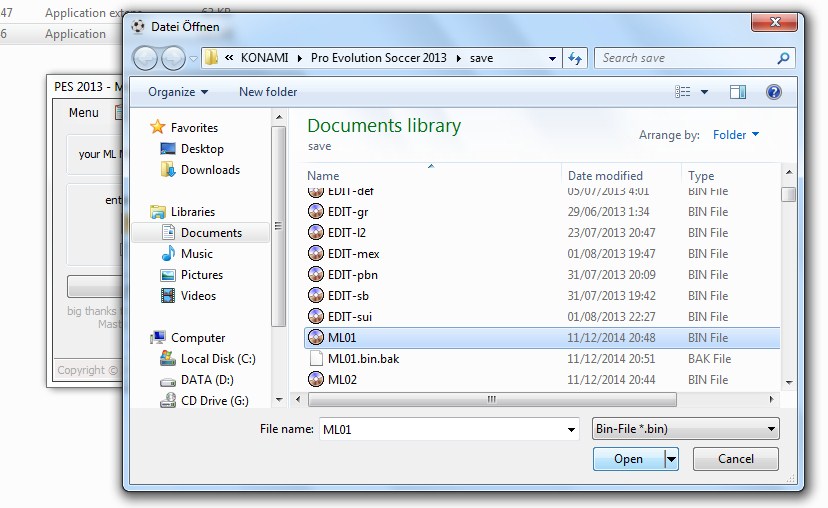Select the ML02 file

point(542,380)
